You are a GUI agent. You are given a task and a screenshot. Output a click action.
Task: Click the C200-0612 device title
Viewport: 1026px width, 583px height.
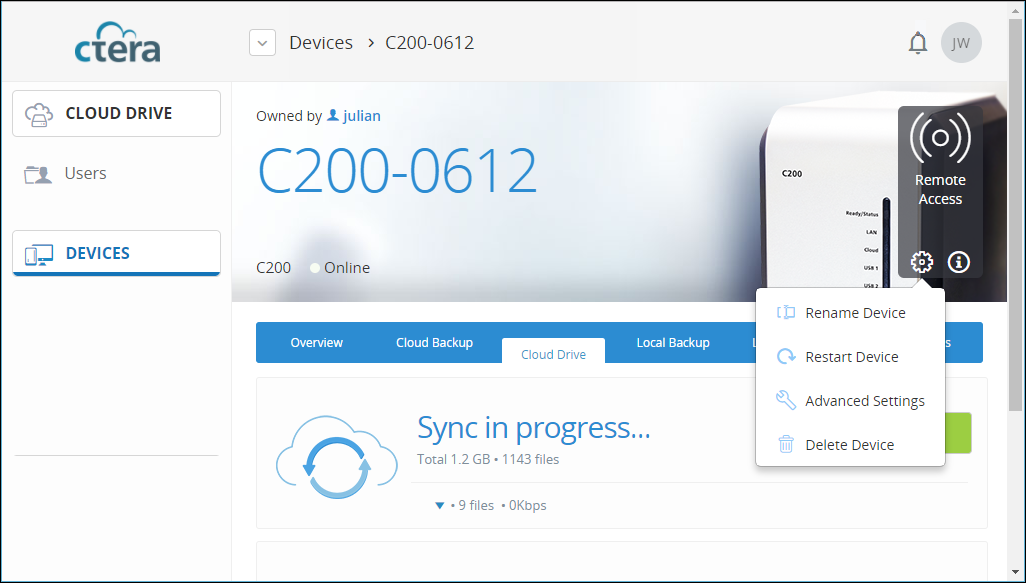pos(397,171)
